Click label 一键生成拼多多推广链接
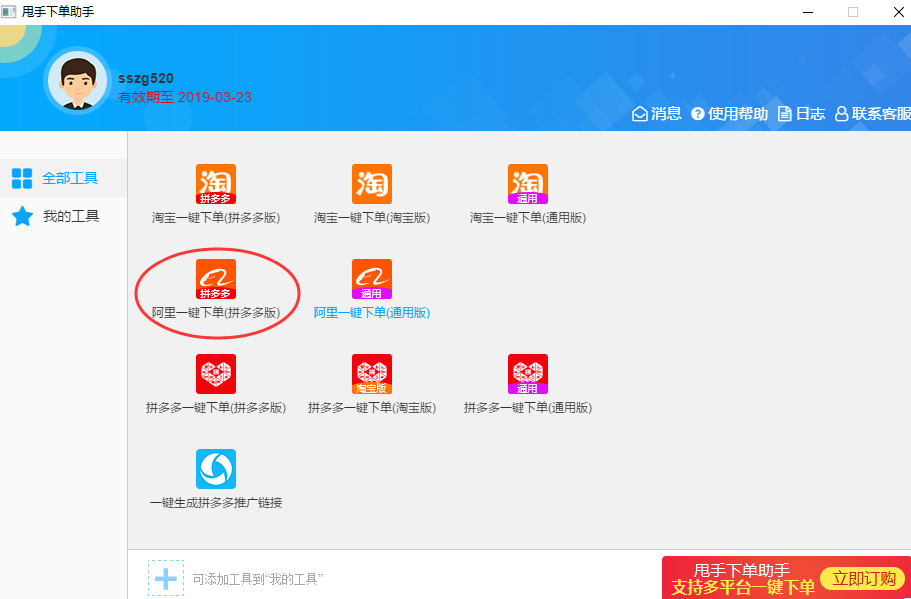The height and width of the screenshot is (599, 911). click(x=216, y=503)
